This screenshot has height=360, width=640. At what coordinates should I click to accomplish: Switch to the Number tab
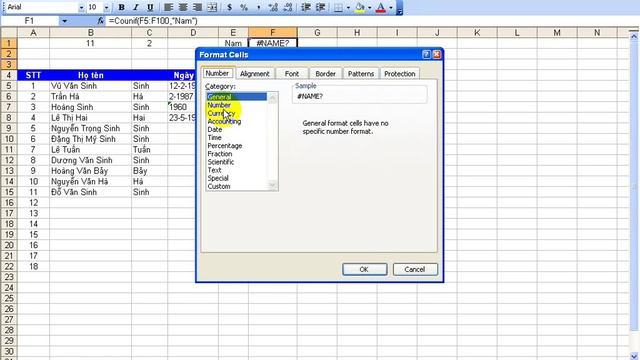217,73
